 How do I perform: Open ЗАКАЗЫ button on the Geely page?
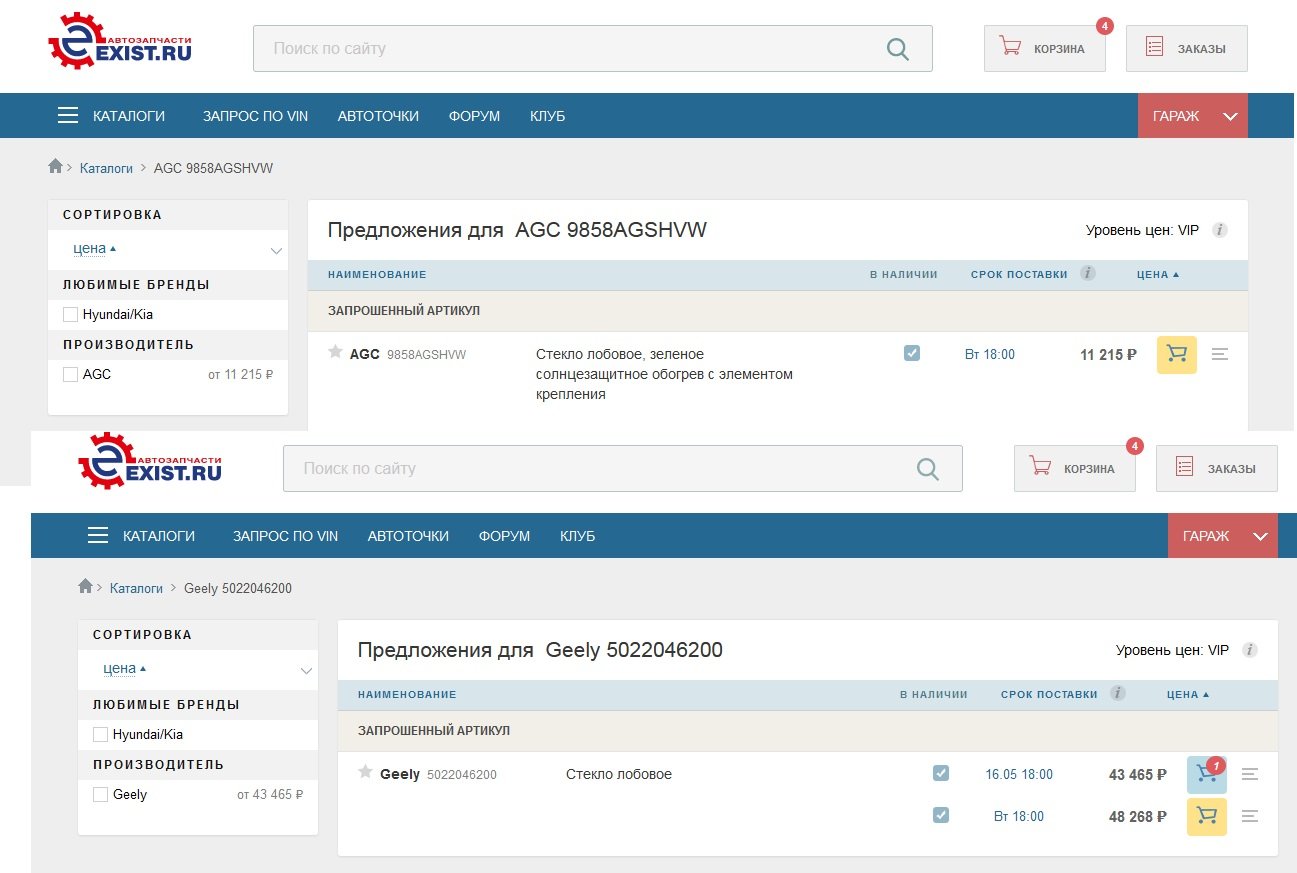click(1217, 468)
